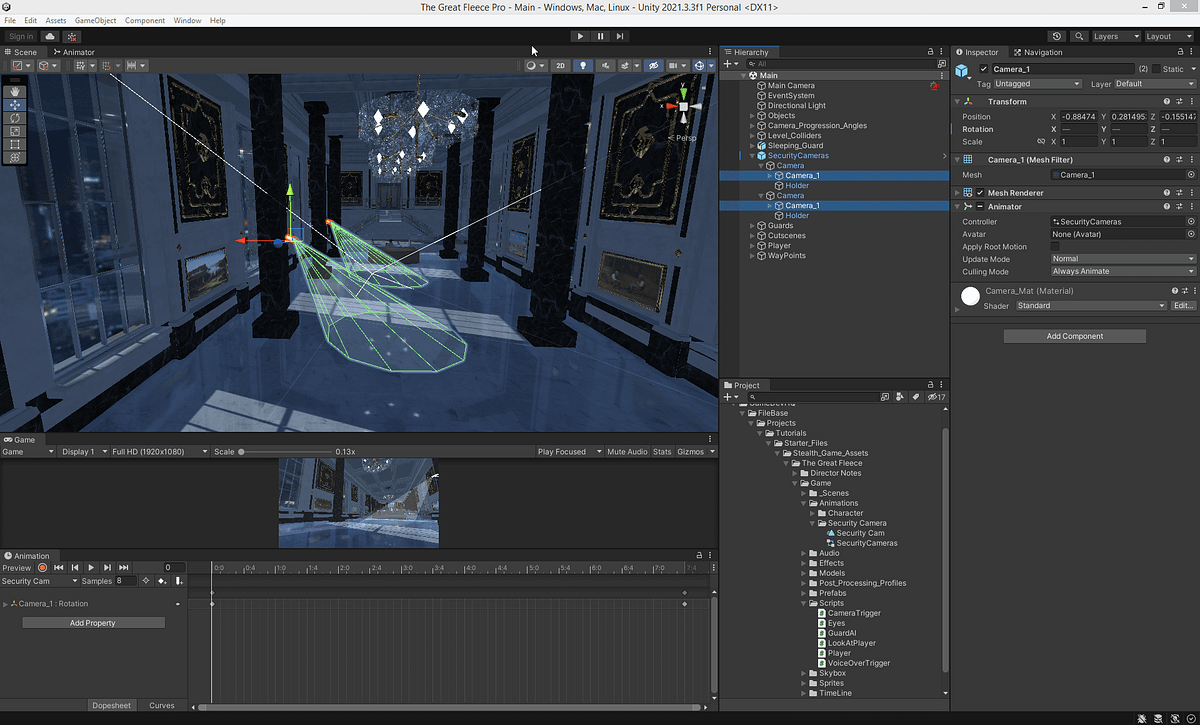
Task: Mute scene audio in the Scene toolbar
Action: [606, 65]
